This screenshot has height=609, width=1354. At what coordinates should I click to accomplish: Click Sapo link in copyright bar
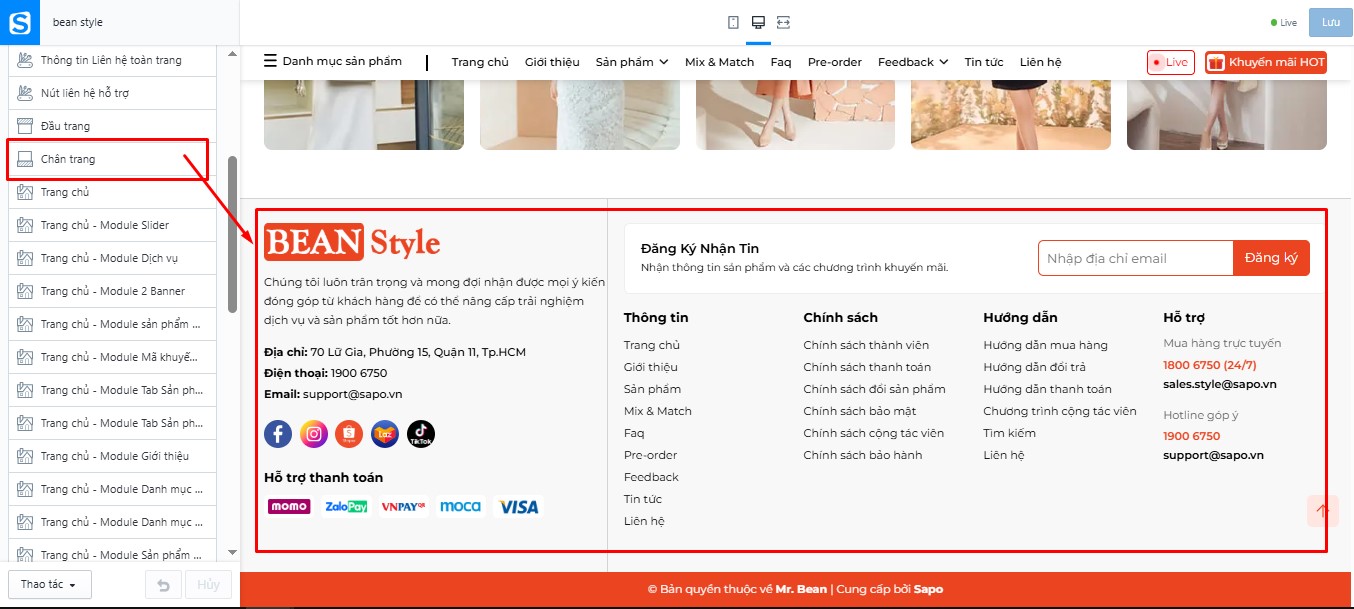(928, 589)
